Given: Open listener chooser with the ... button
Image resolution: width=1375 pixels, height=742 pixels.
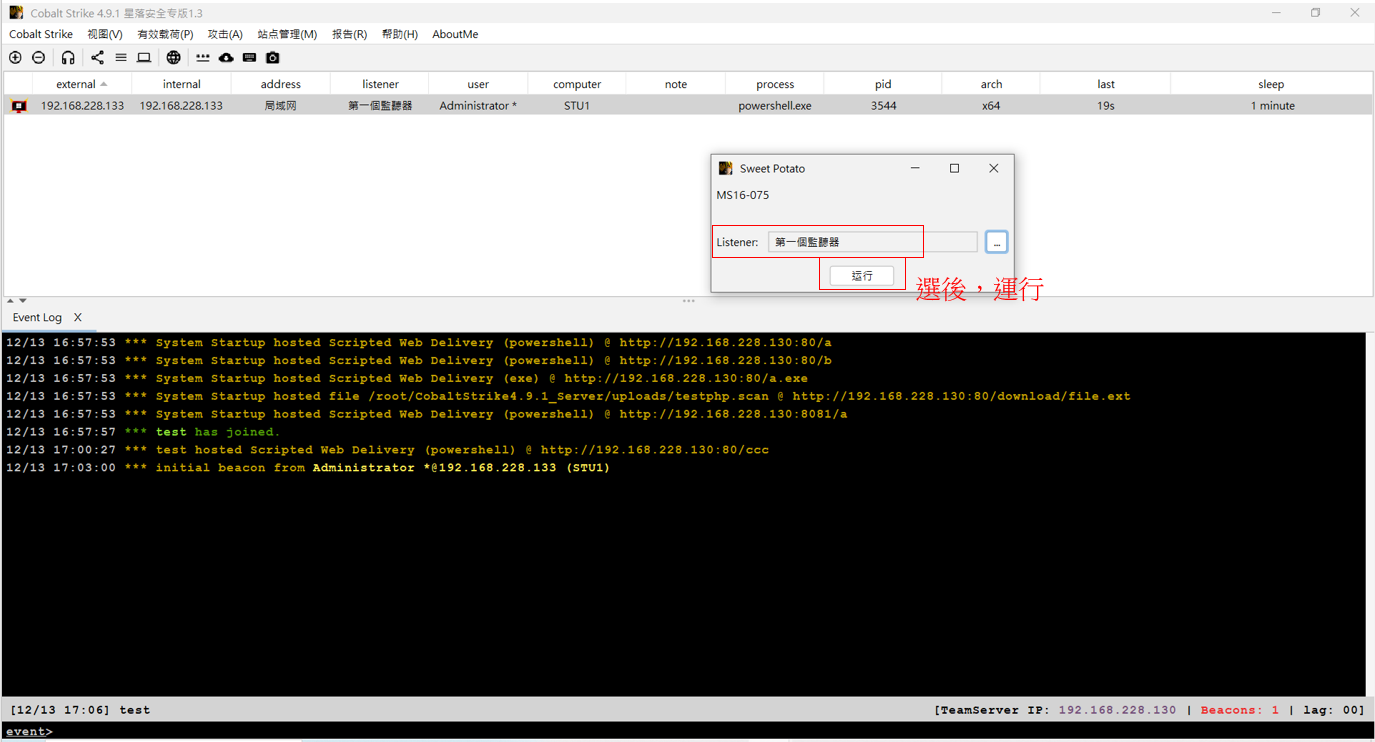Looking at the screenshot, I should click(996, 242).
